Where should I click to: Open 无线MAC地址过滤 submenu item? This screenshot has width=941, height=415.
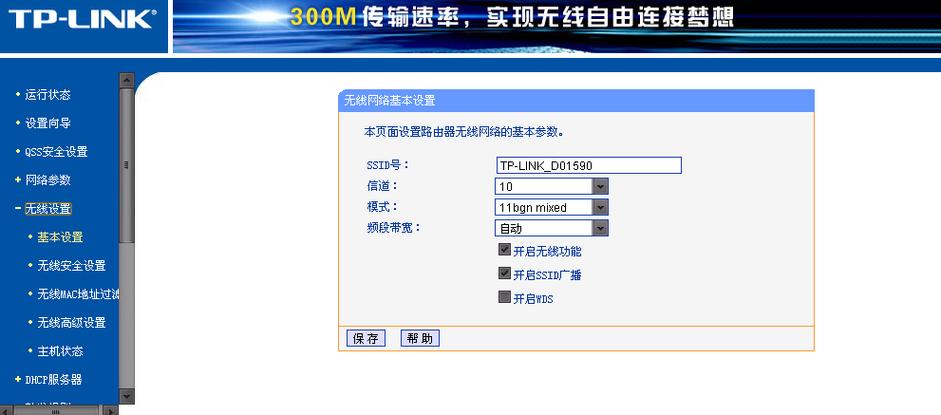[x=78, y=294]
